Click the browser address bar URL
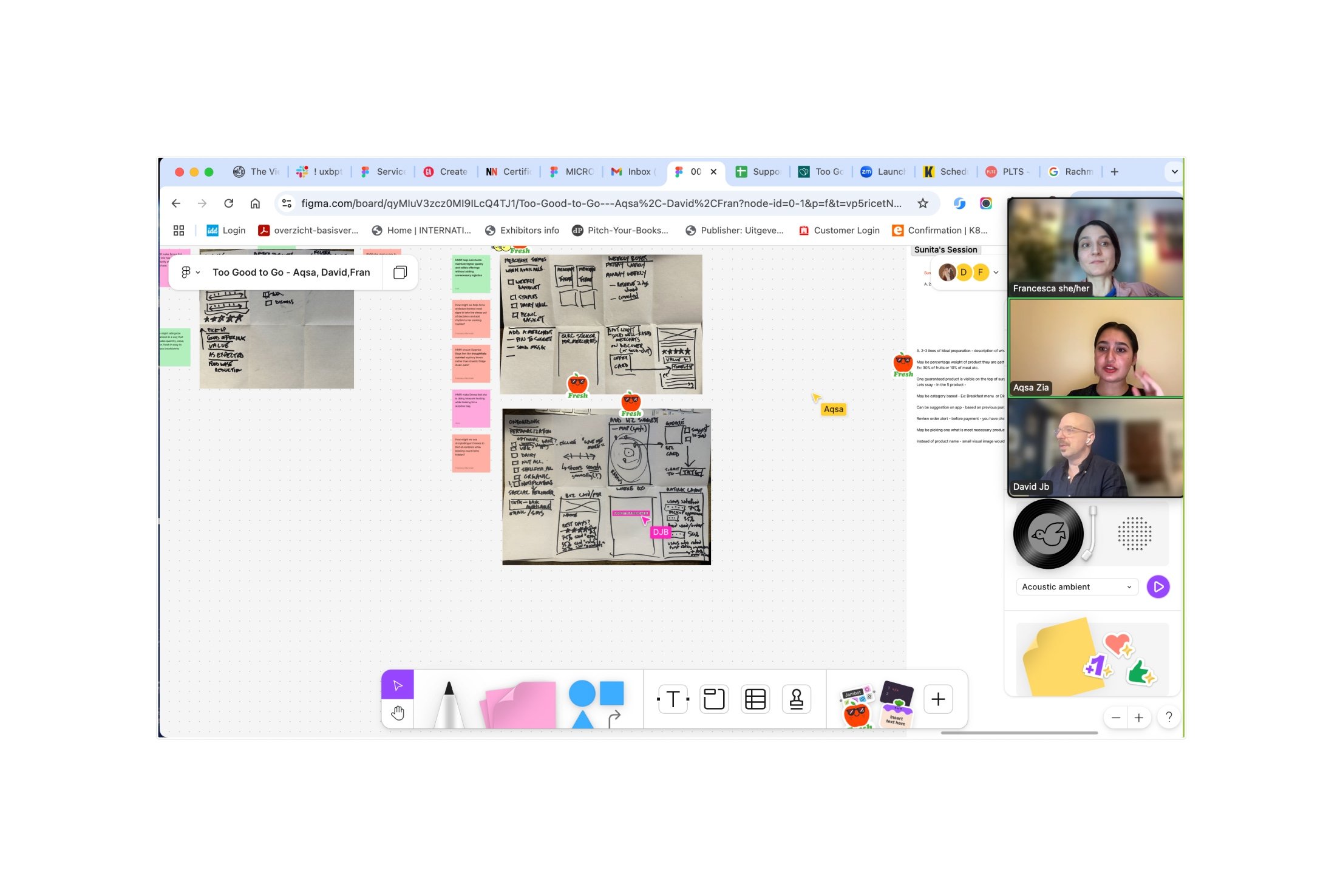This screenshot has height=896, width=1343. [x=600, y=203]
